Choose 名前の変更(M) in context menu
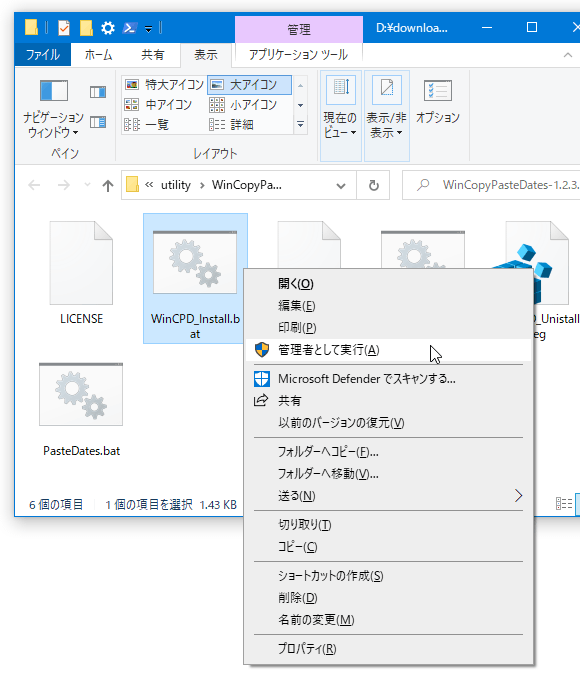 coord(388,620)
